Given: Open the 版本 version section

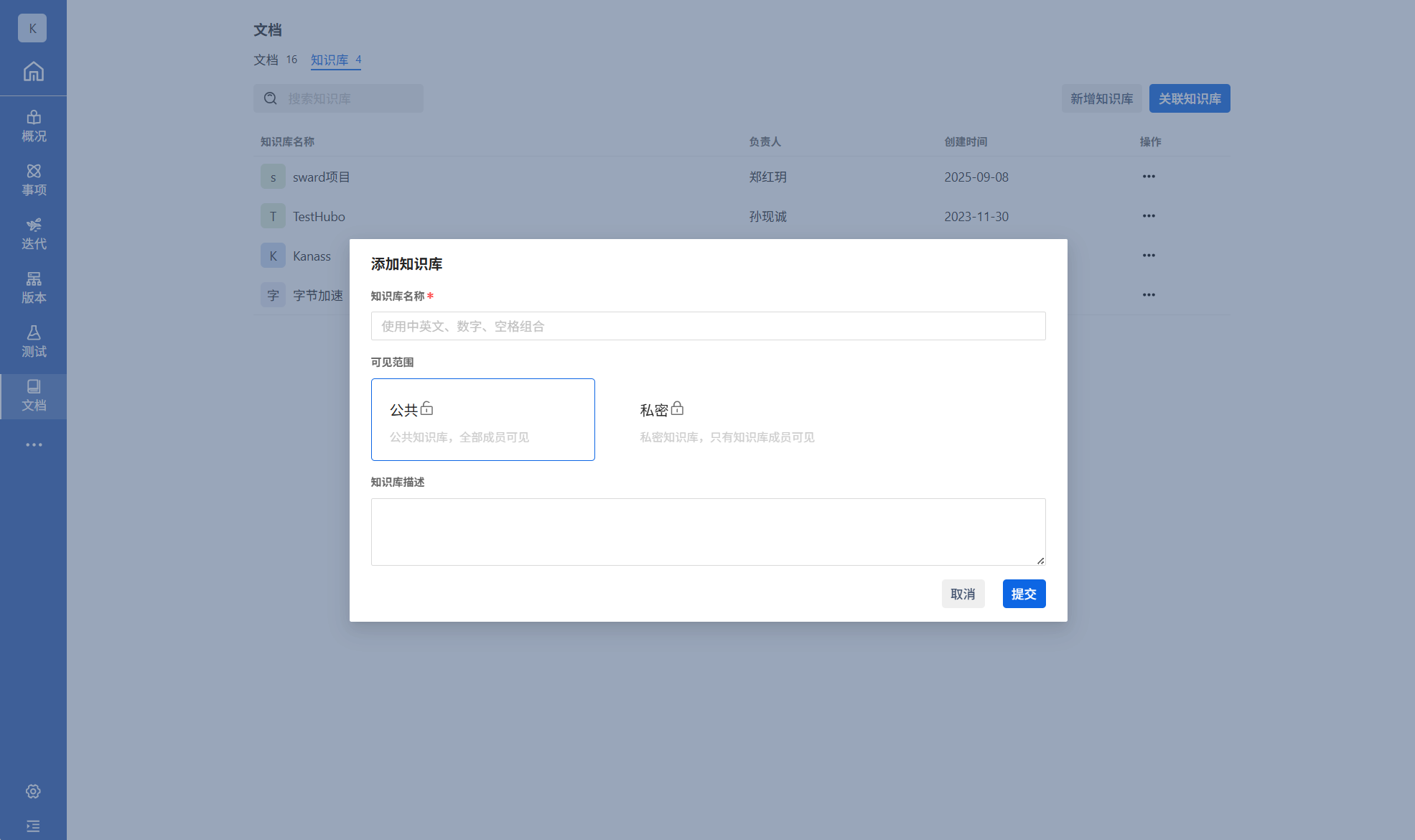Looking at the screenshot, I should pos(33,288).
